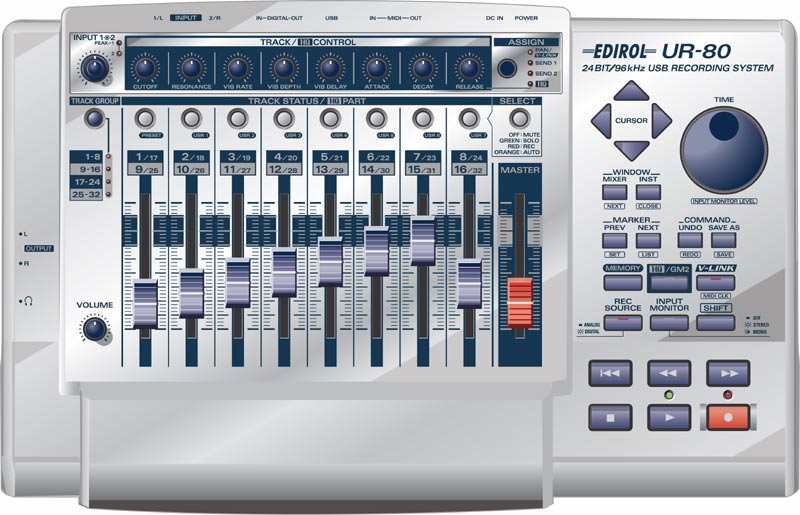800x515 pixels.
Task: Click the play transport button
Action: click(x=669, y=418)
